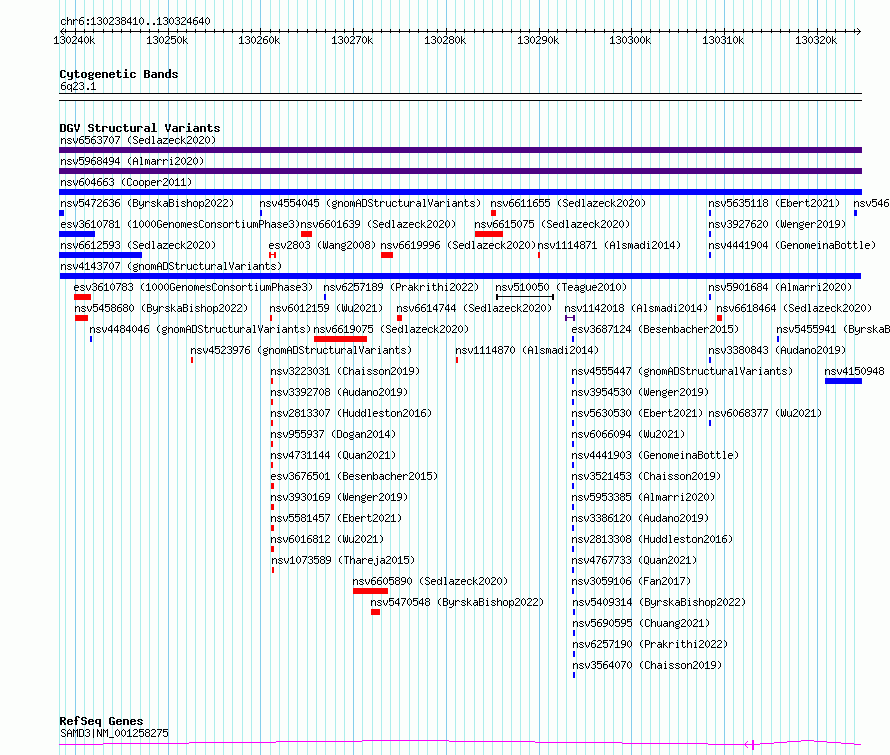
Task: Open variant nsv4554045 gnomADStructuralVariants
Action: 370,203
